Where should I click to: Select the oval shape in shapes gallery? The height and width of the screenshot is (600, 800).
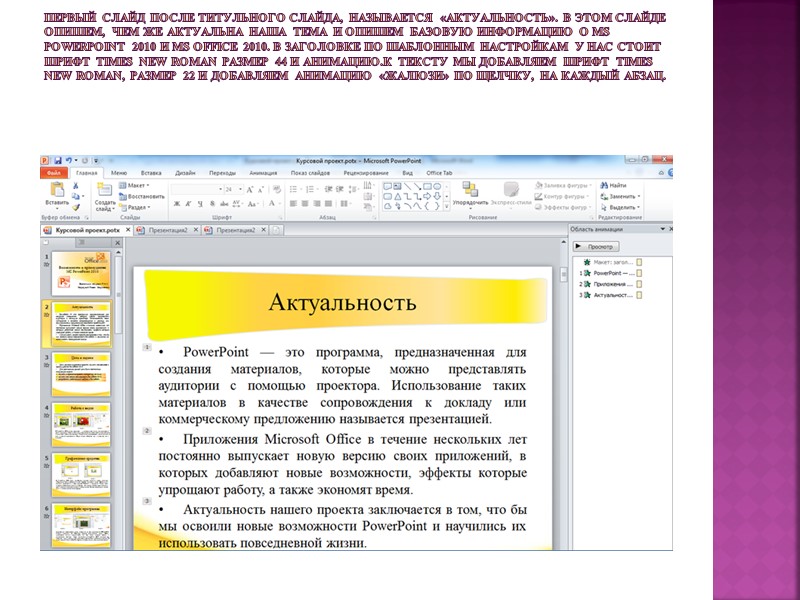point(437,186)
